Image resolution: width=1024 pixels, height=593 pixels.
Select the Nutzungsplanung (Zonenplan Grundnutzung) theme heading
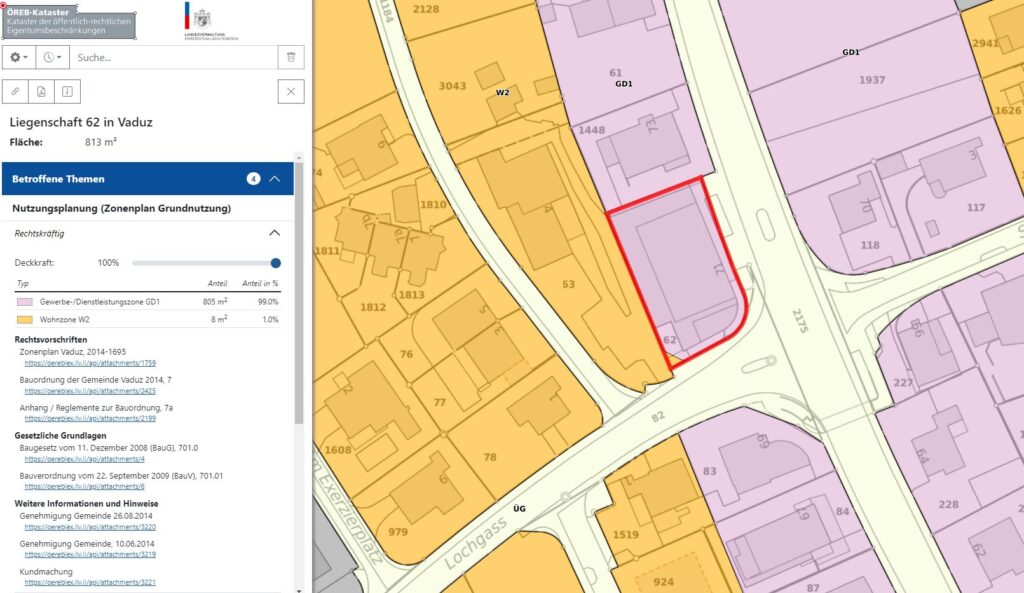tap(121, 208)
